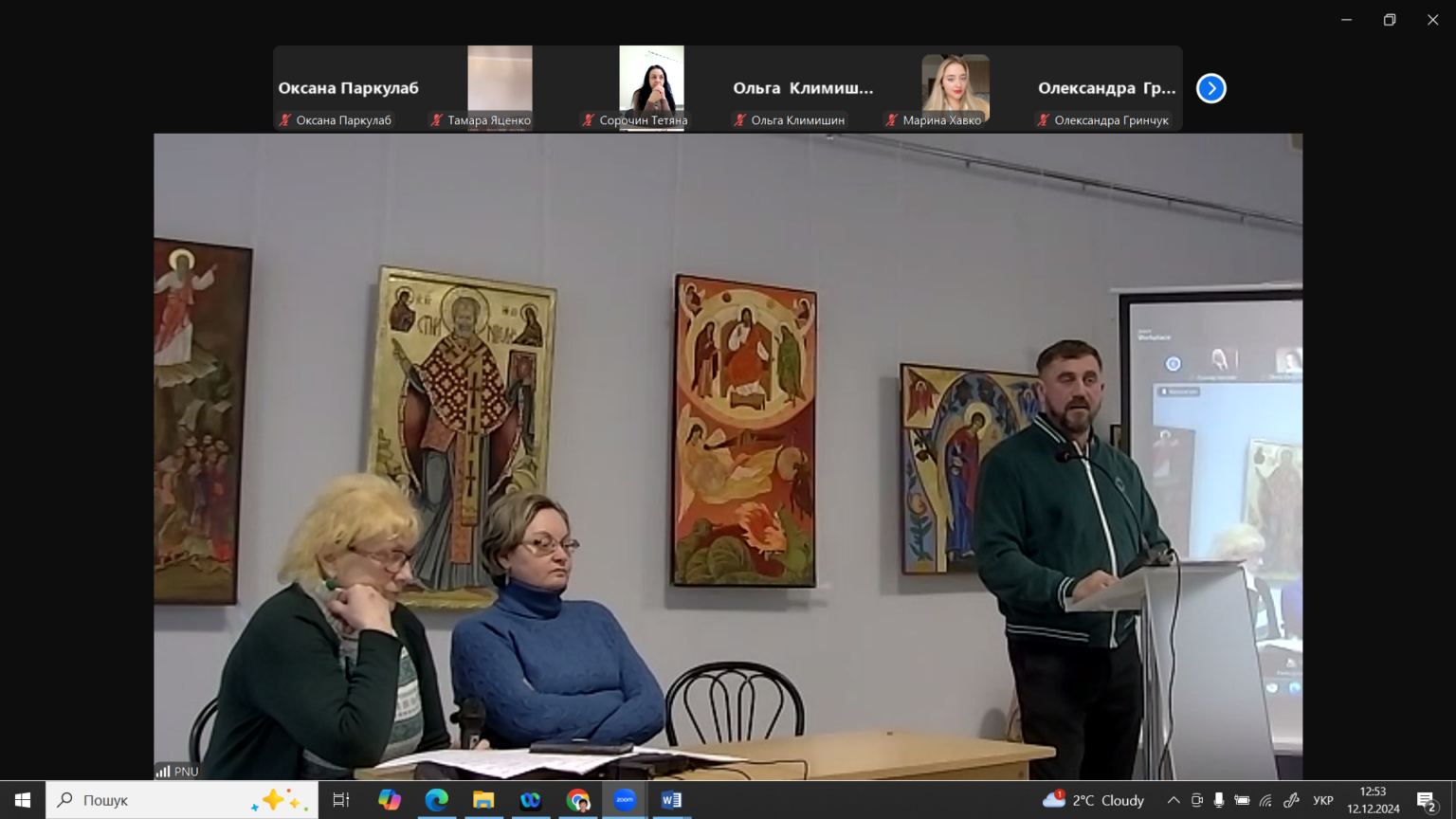This screenshot has height=819, width=1456.
Task: Open the notifications center icon
Action: coord(1427,801)
